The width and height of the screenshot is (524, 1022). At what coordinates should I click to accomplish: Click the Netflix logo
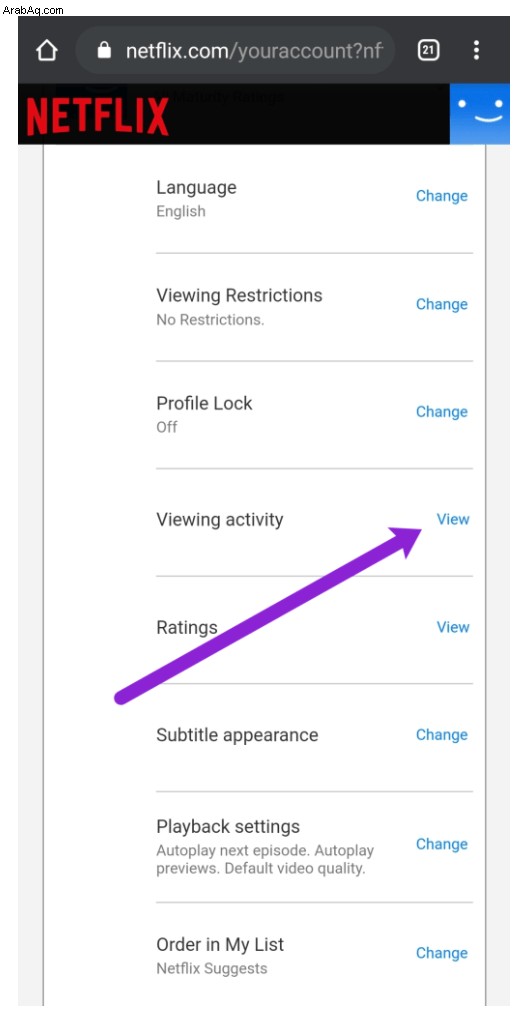coord(98,116)
